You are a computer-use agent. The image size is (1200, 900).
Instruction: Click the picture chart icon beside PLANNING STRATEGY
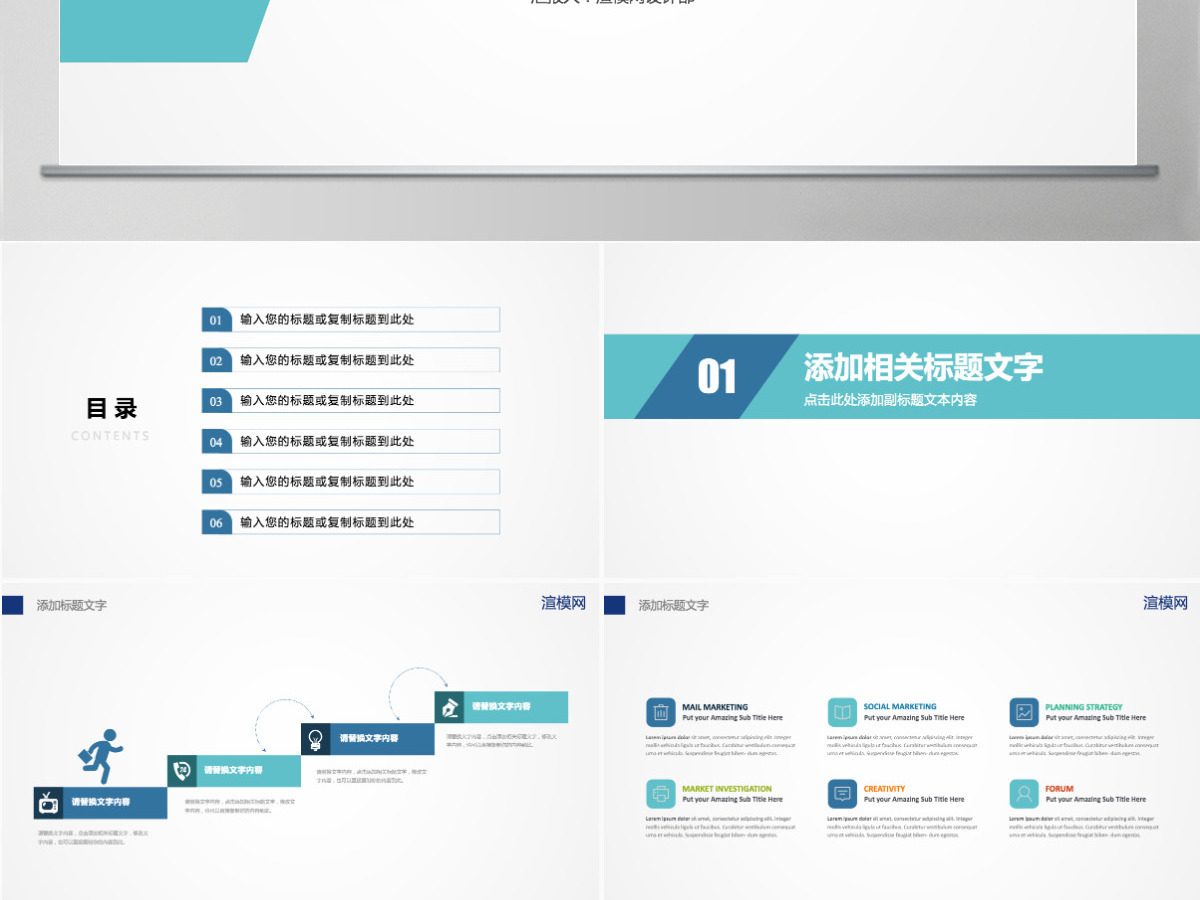point(1024,712)
